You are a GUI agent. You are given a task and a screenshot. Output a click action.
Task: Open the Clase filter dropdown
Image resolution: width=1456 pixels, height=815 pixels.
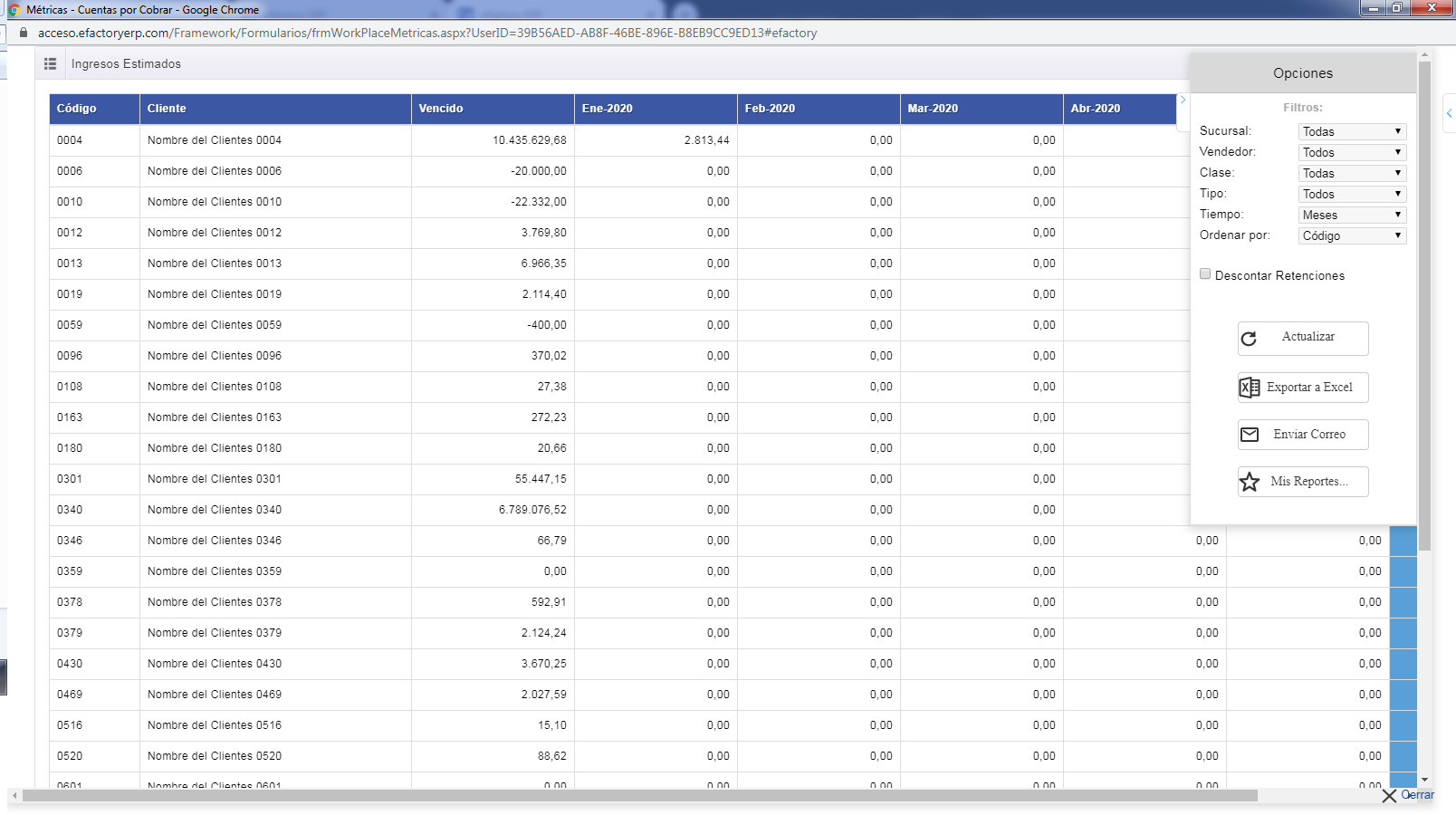1351,173
